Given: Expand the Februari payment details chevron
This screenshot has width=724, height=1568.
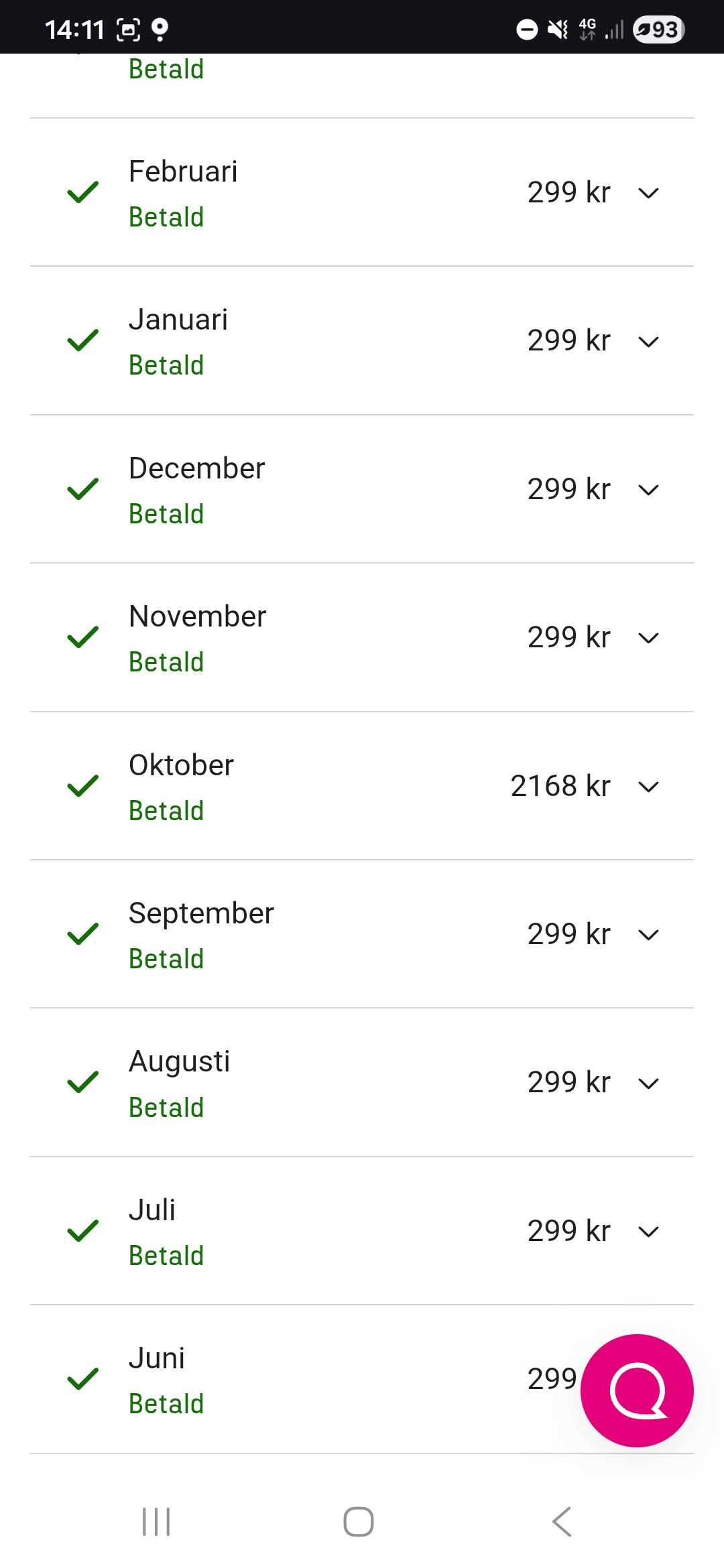Looking at the screenshot, I should (648, 194).
